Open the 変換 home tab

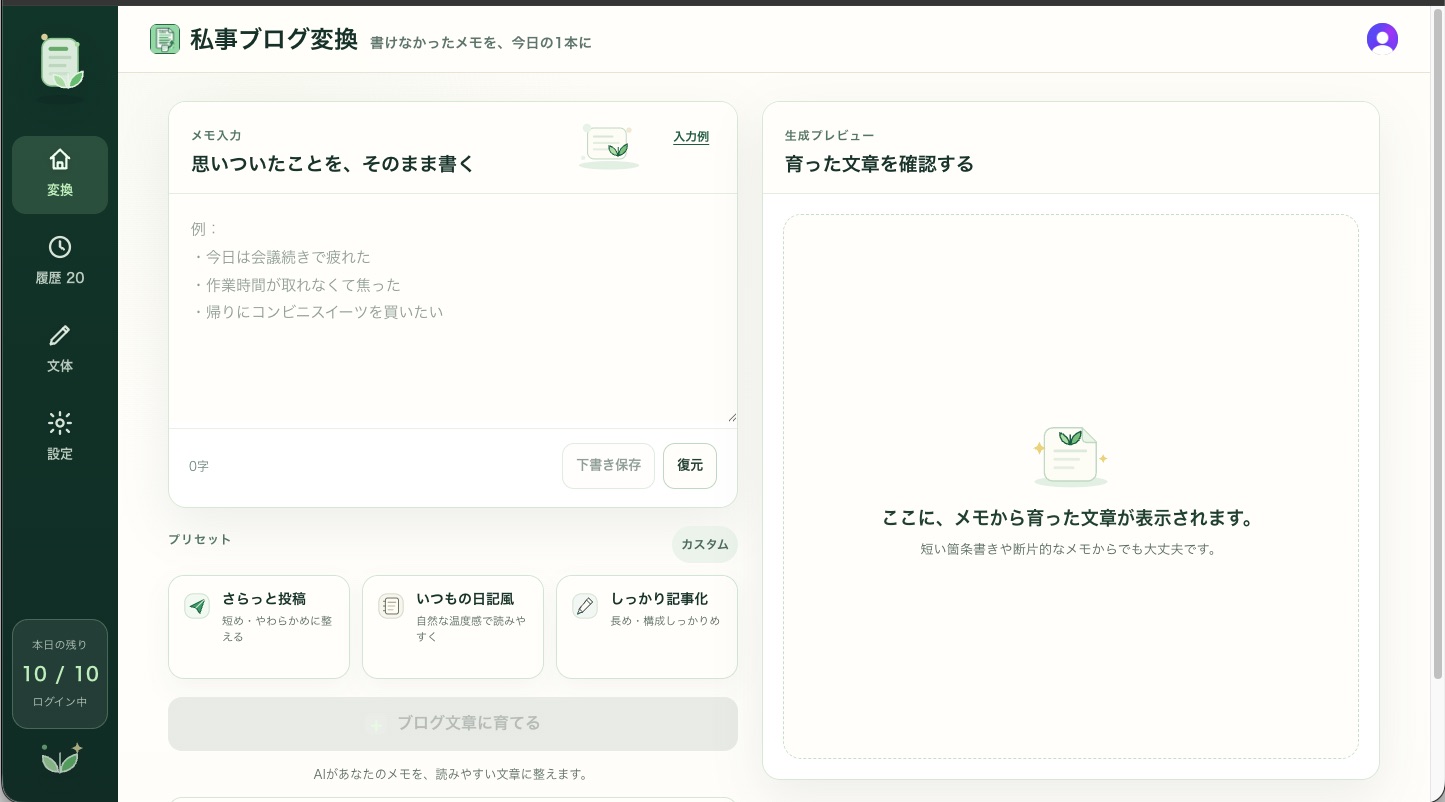click(60, 175)
